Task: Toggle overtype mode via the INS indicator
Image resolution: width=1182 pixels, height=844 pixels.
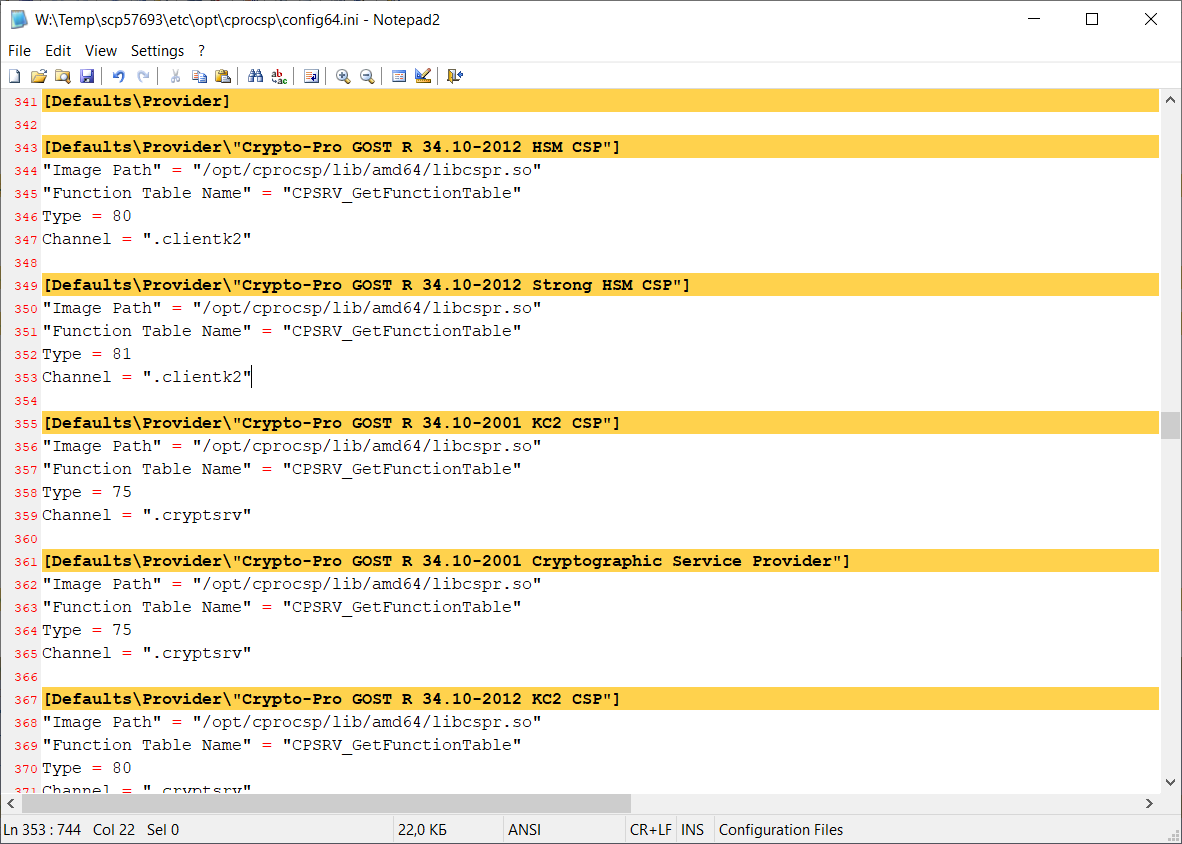Action: tap(693, 829)
